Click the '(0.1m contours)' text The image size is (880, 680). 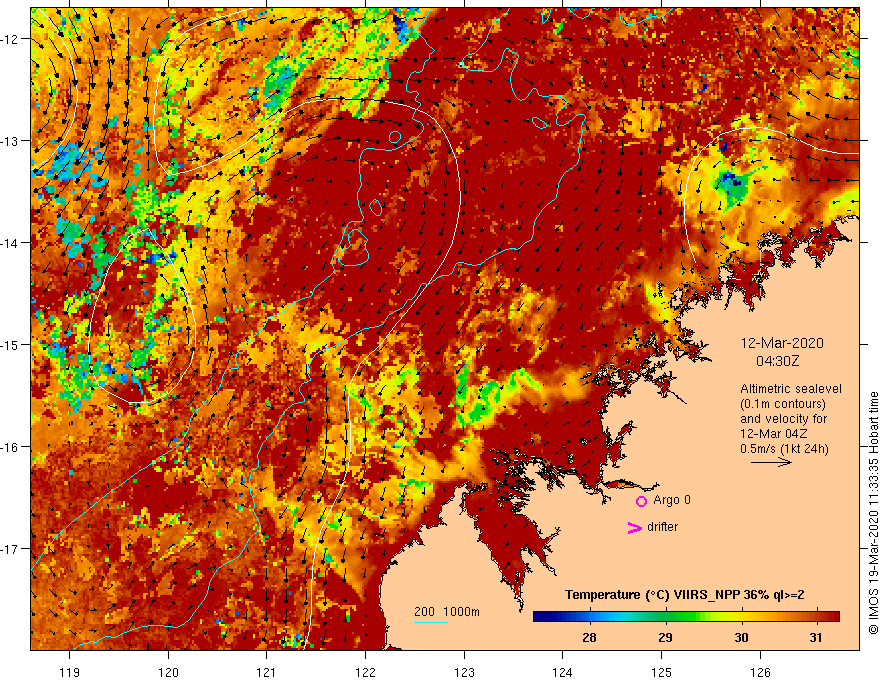point(783,404)
